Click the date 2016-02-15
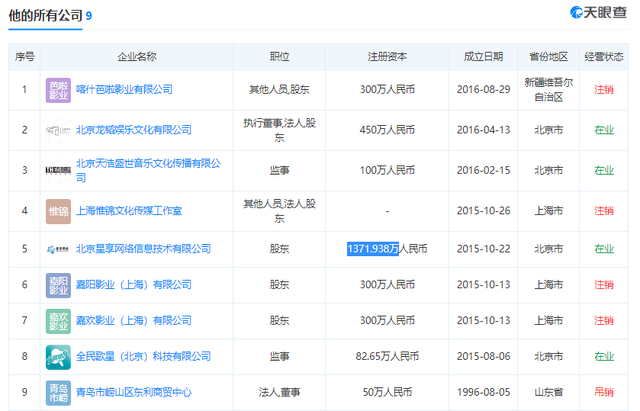The height and width of the screenshot is (411, 640). click(x=483, y=170)
